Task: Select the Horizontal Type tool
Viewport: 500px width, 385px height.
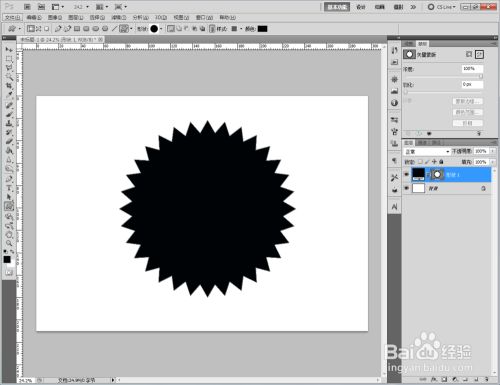Action: click(x=9, y=188)
